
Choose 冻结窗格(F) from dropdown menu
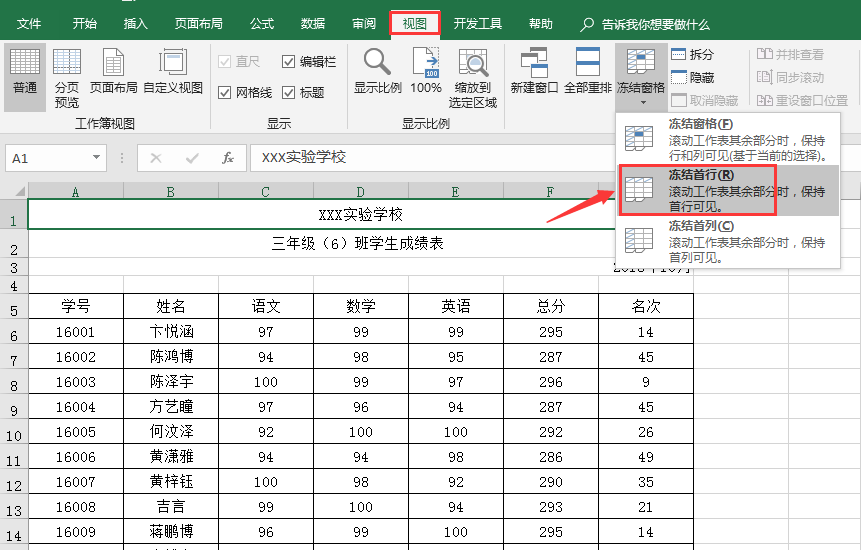click(728, 139)
